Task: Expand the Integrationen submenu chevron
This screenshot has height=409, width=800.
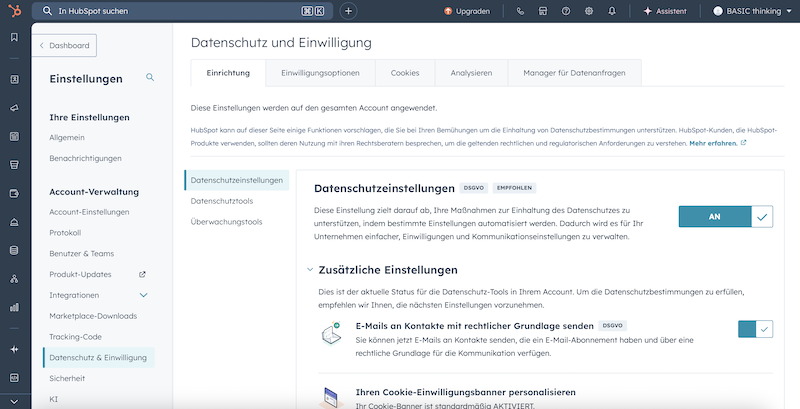Action: coord(143,295)
